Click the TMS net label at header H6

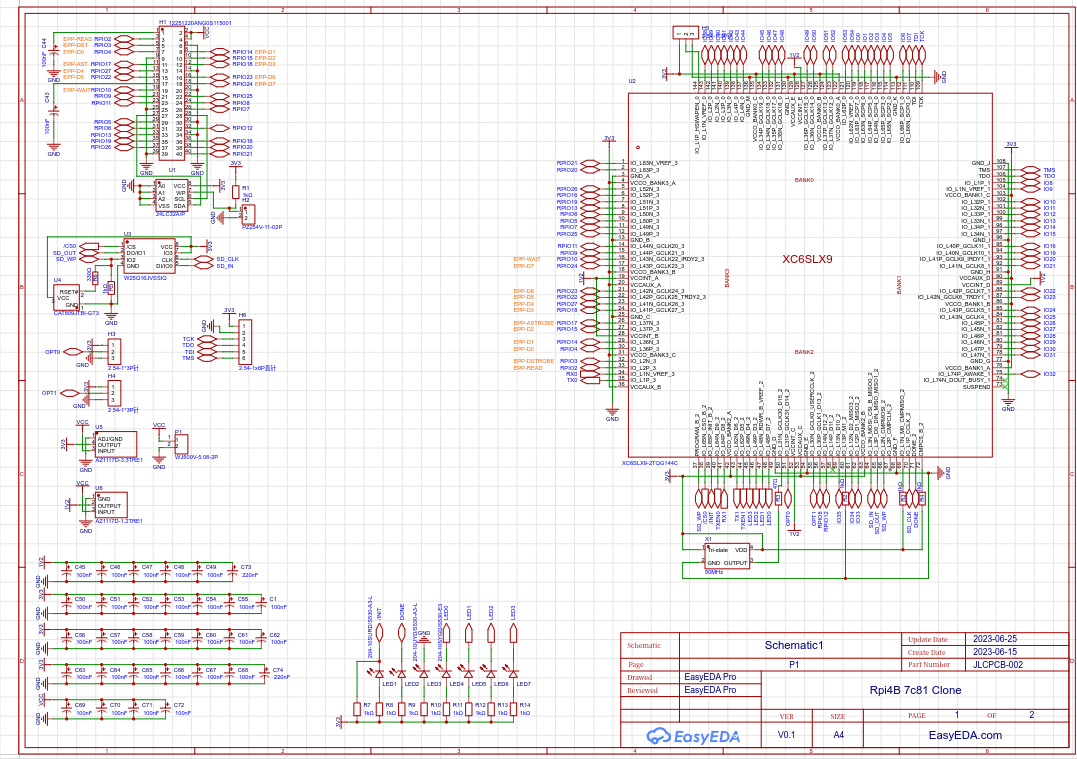[x=188, y=358]
